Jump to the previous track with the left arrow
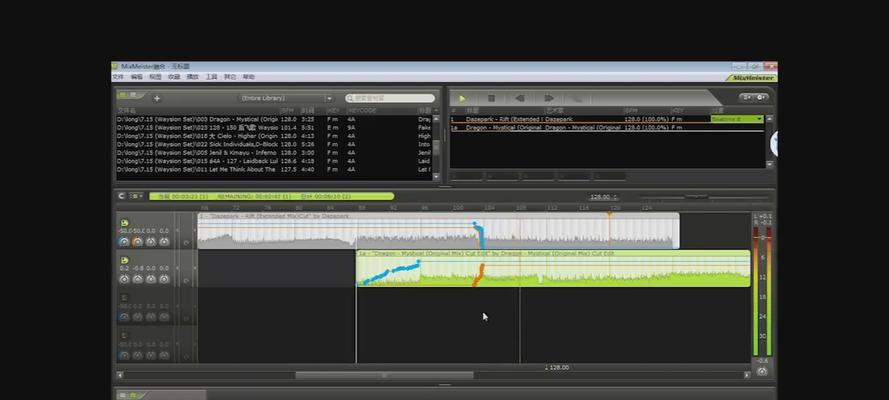889x400 pixels. (520, 99)
